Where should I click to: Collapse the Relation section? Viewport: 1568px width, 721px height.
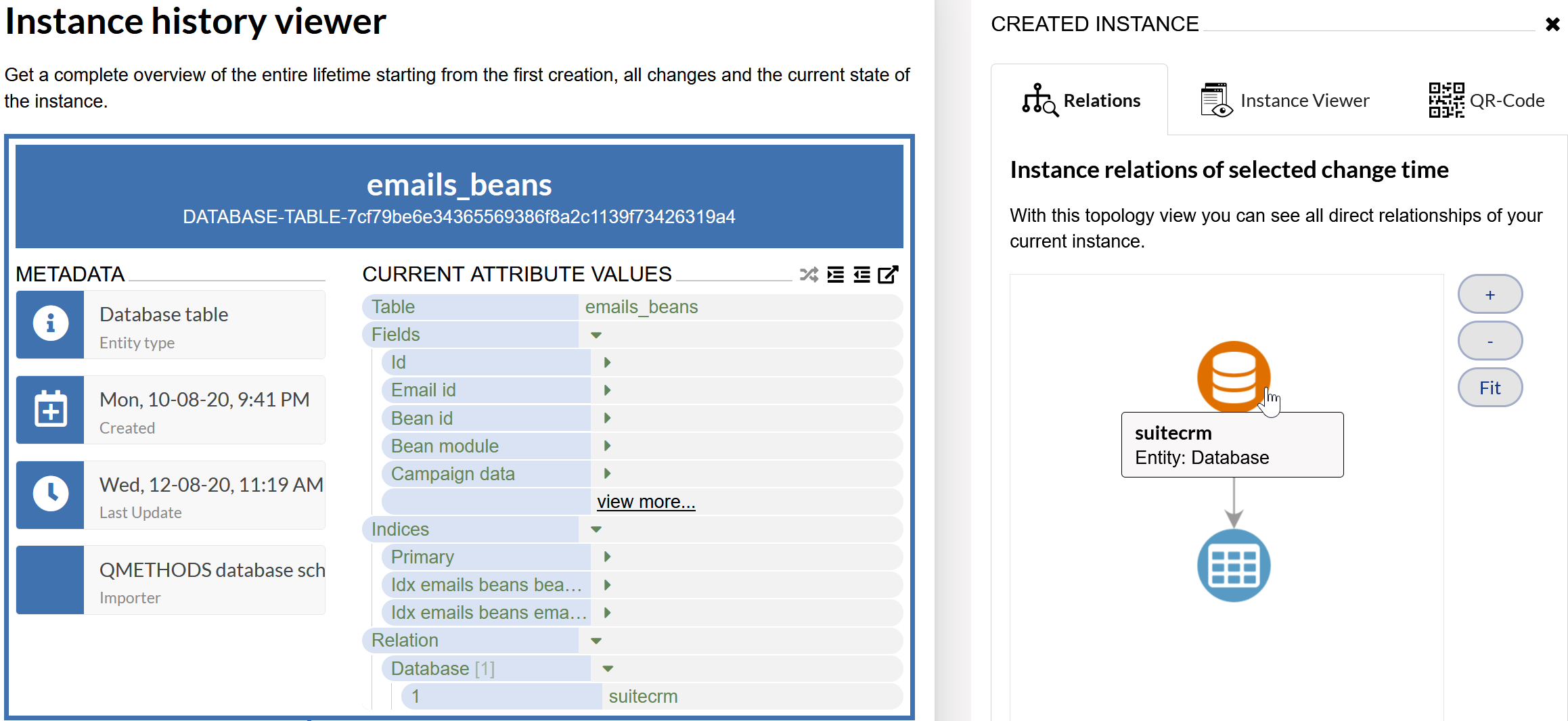pyautogui.click(x=596, y=641)
